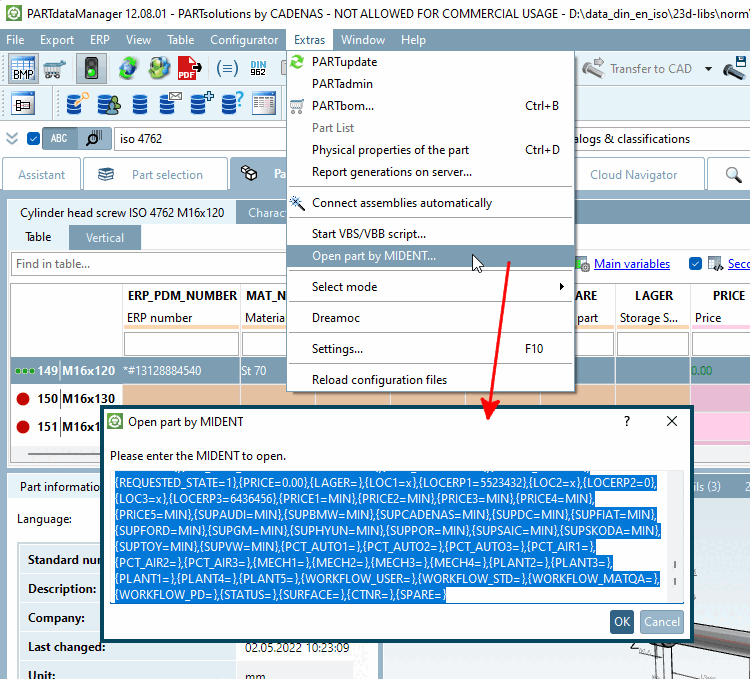Select Dreamoc in Extras menu

click(430, 318)
